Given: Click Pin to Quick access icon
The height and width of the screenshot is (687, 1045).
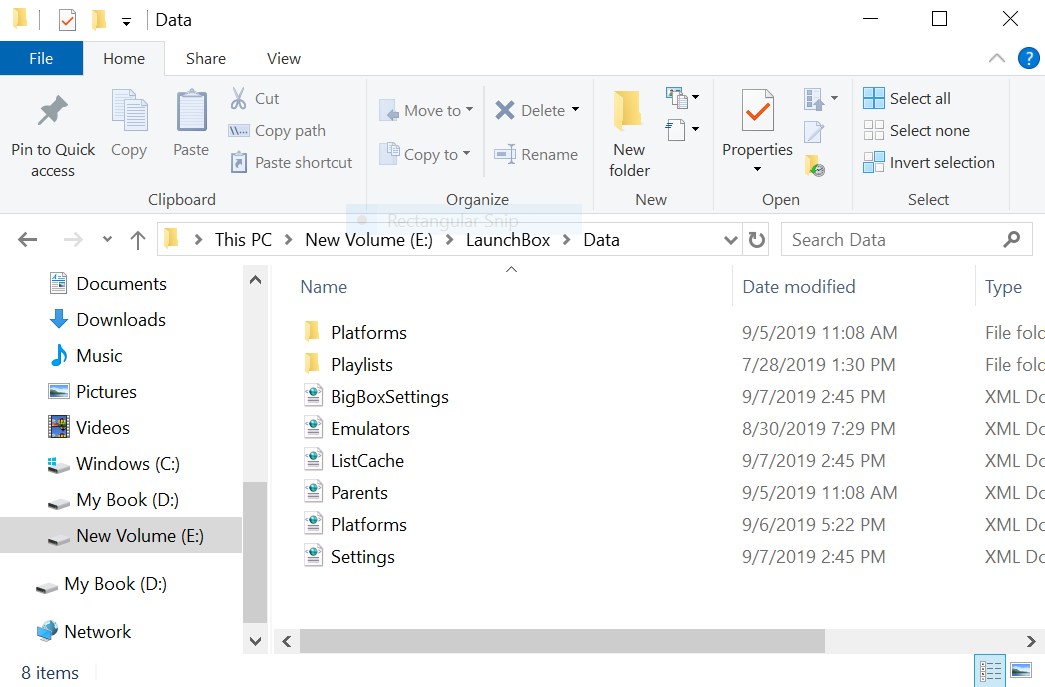Looking at the screenshot, I should [53, 111].
